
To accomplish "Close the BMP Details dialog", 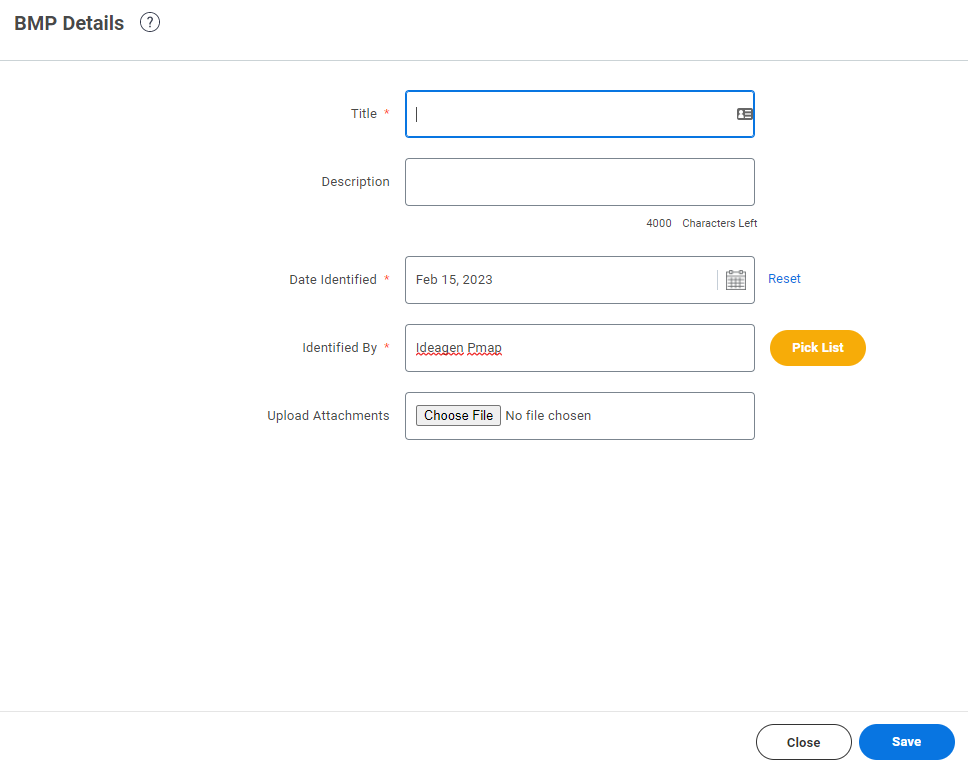I will click(803, 742).
